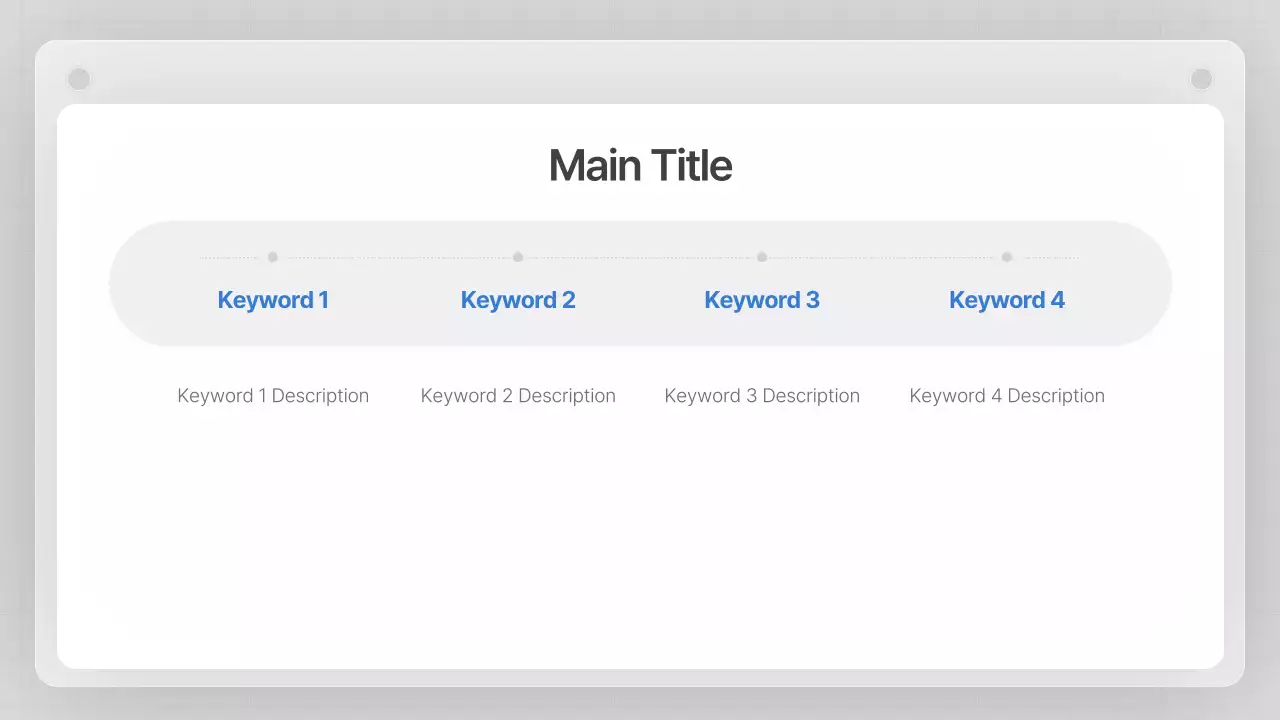
Task: Click the timeline dot above Keyword 1
Action: pos(273,257)
